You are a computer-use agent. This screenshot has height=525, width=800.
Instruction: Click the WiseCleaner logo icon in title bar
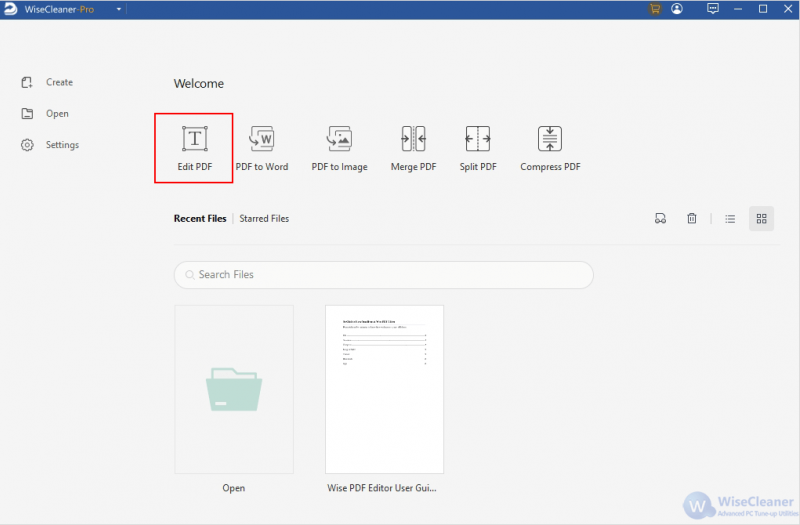click(10, 9)
